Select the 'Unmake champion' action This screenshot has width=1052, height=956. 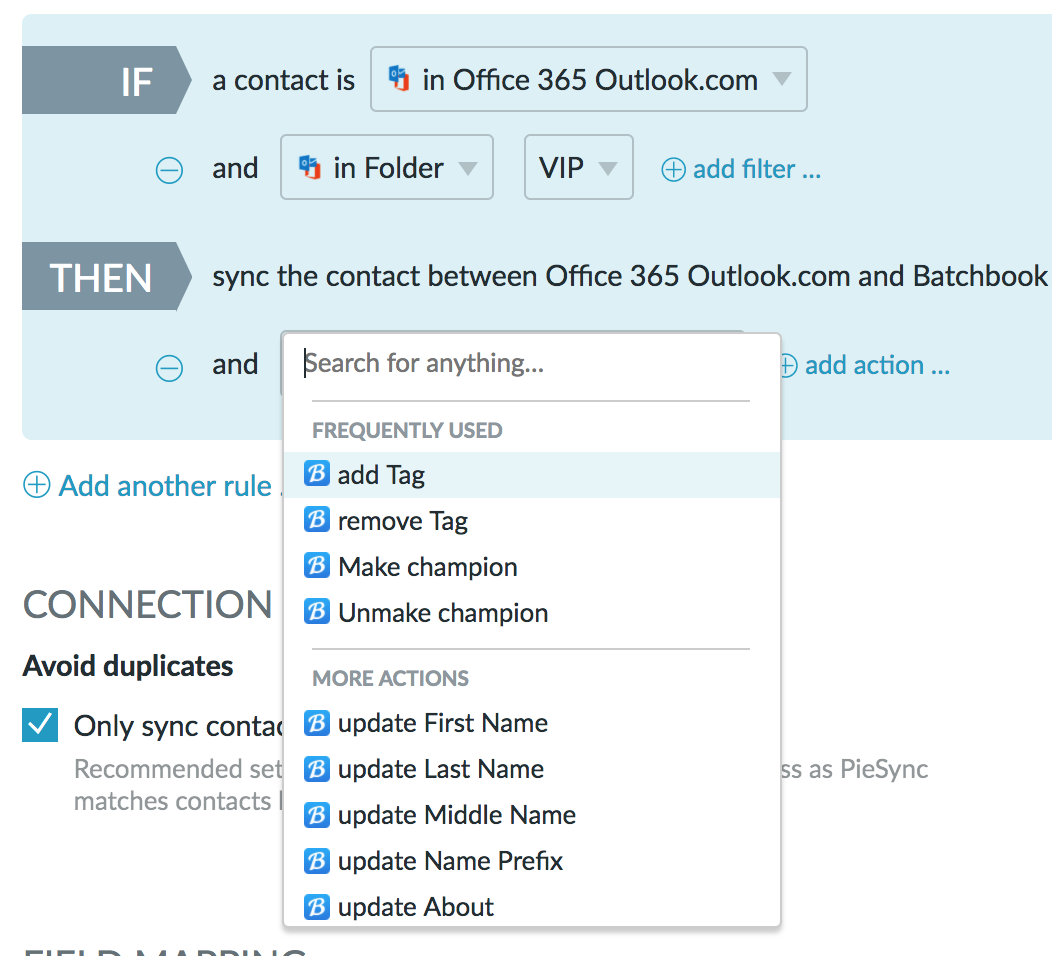(532, 613)
